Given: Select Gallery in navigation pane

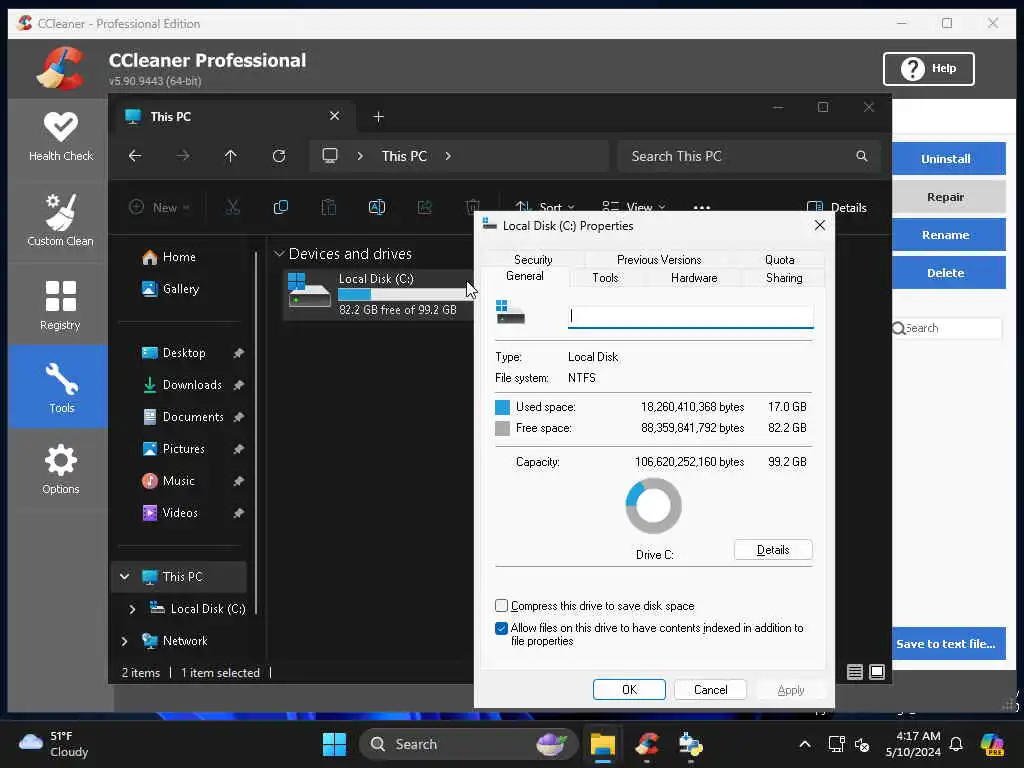Looking at the screenshot, I should coord(170,289).
